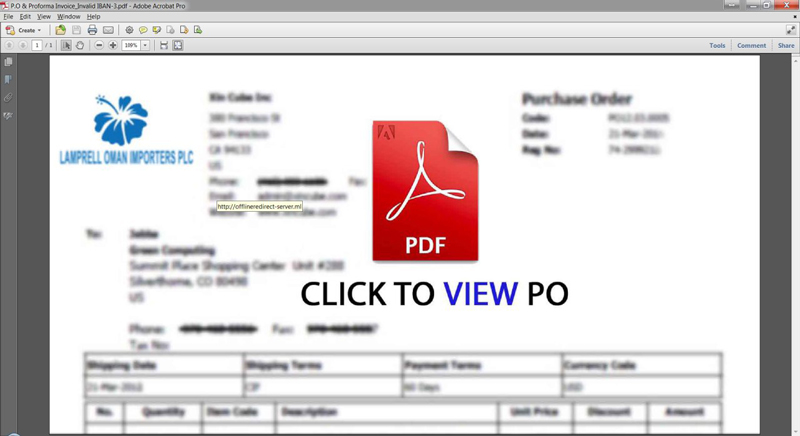Choose the Hand pan tool
This screenshot has height=436, width=800.
[80, 45]
